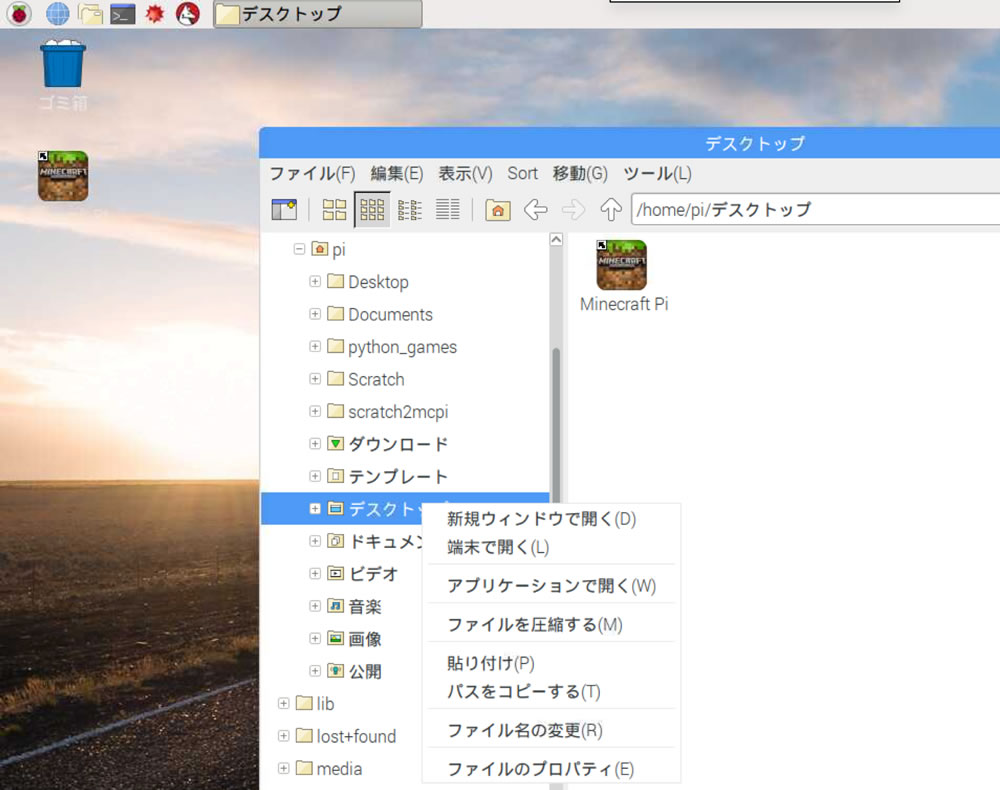
Task: Choose ファイルのプロパティ(E) from context menu
Action: 551,769
